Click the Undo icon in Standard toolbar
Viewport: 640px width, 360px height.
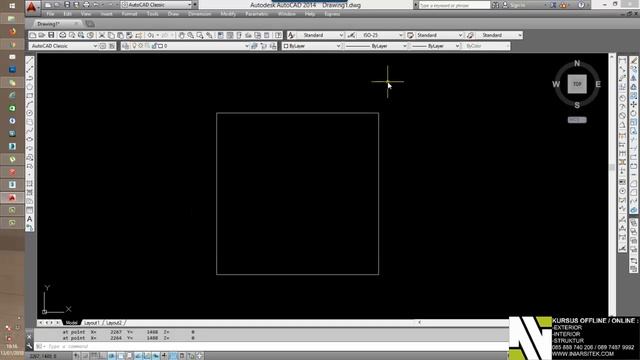point(151,36)
